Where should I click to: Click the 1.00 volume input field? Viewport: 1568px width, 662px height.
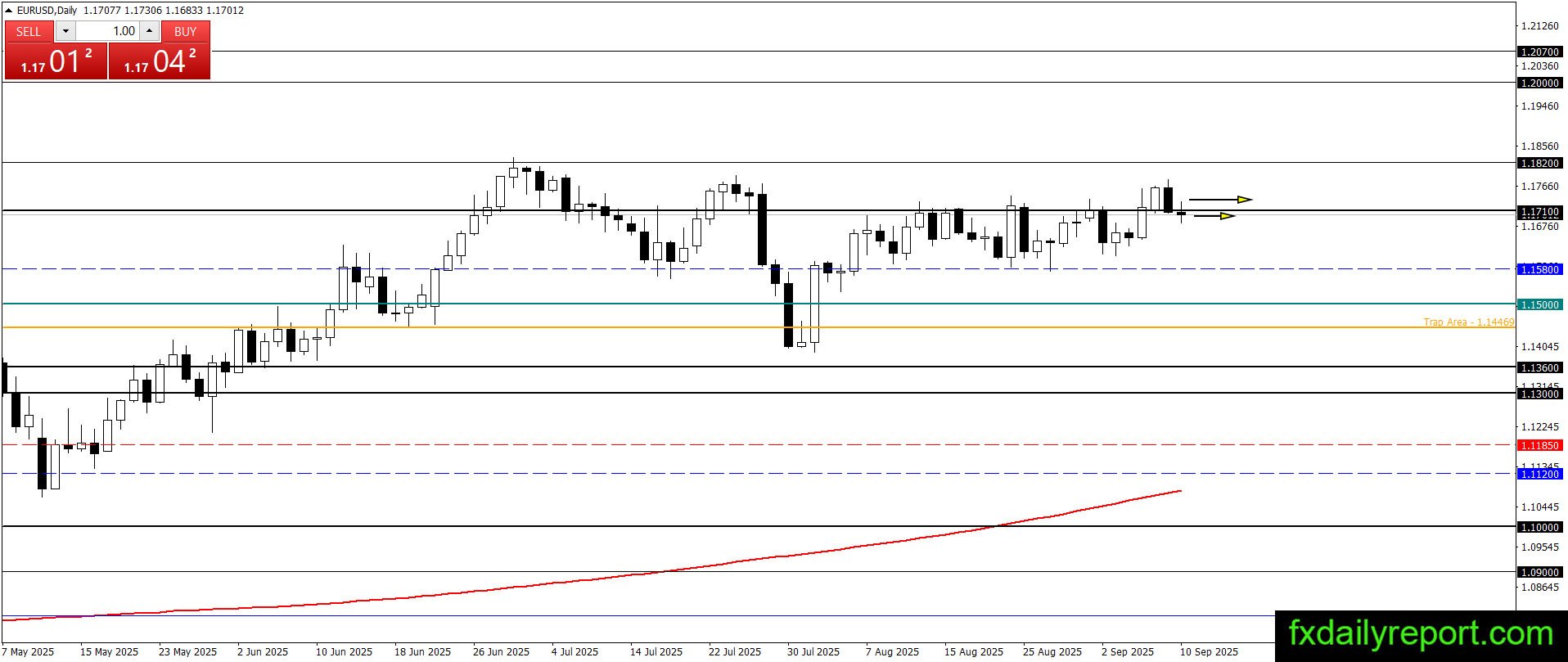107,31
